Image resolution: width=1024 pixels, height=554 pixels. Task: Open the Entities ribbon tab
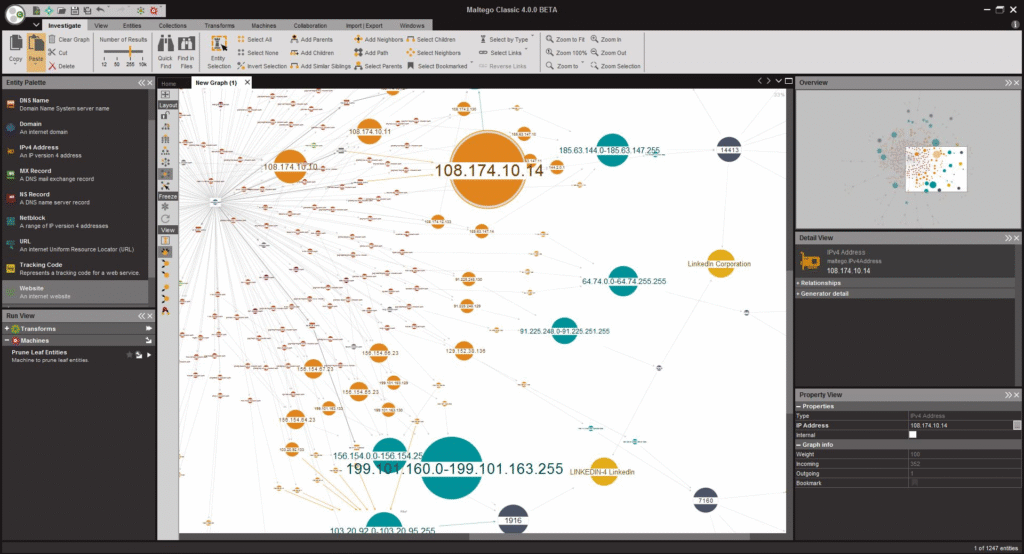point(132,25)
